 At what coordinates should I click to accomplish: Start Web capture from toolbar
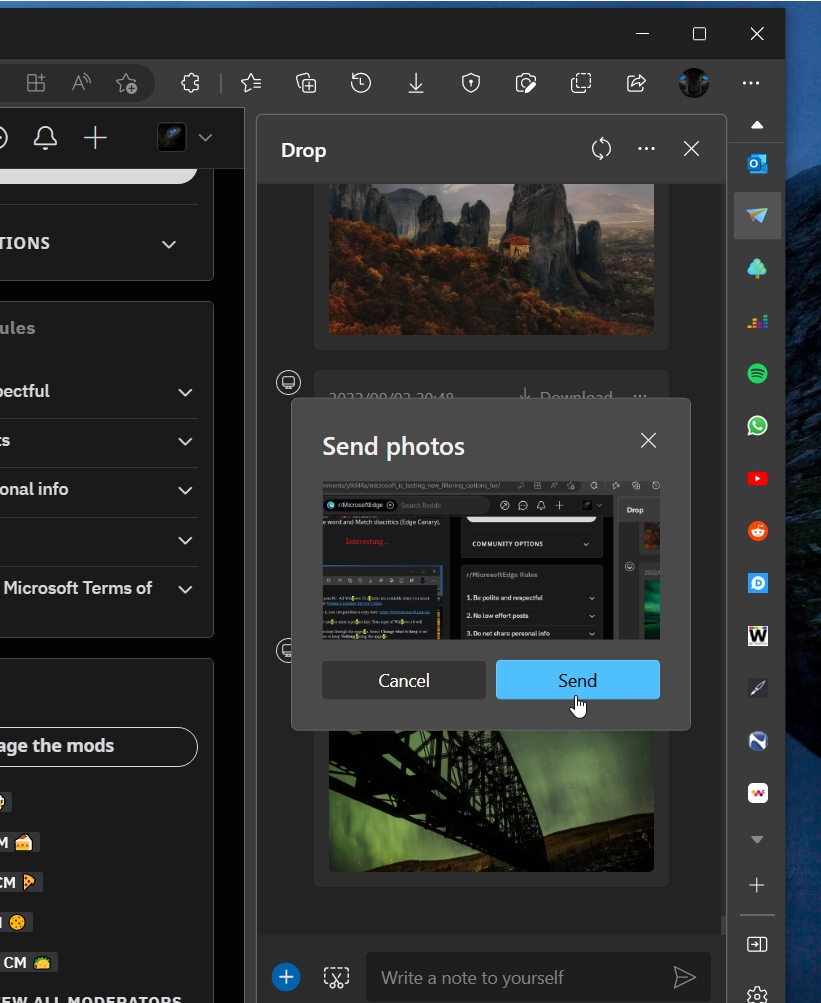525,83
